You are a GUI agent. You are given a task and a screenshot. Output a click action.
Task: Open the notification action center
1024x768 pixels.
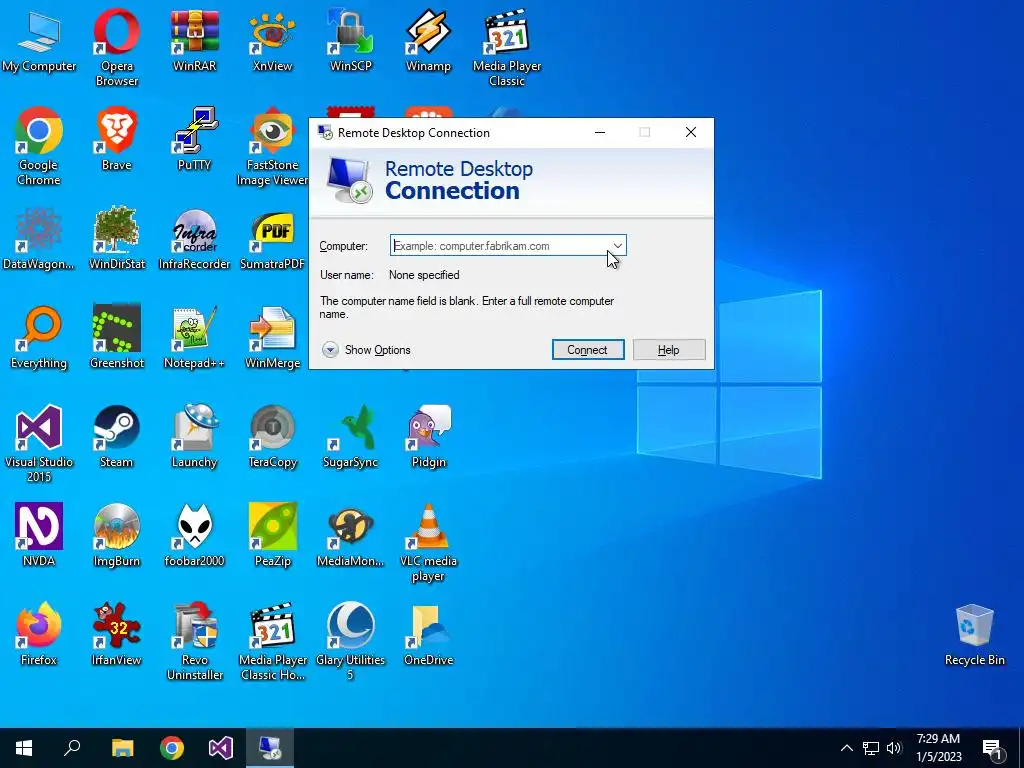[x=991, y=749]
